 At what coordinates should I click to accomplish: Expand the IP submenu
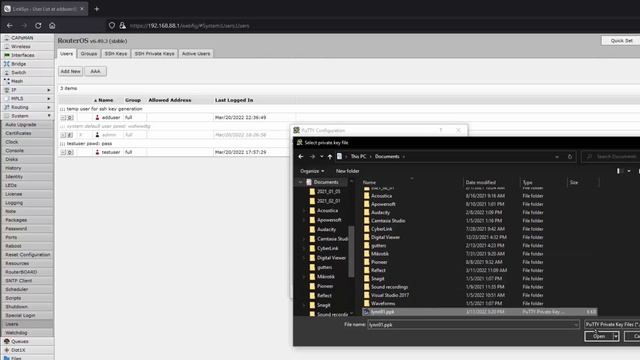tap(49, 90)
